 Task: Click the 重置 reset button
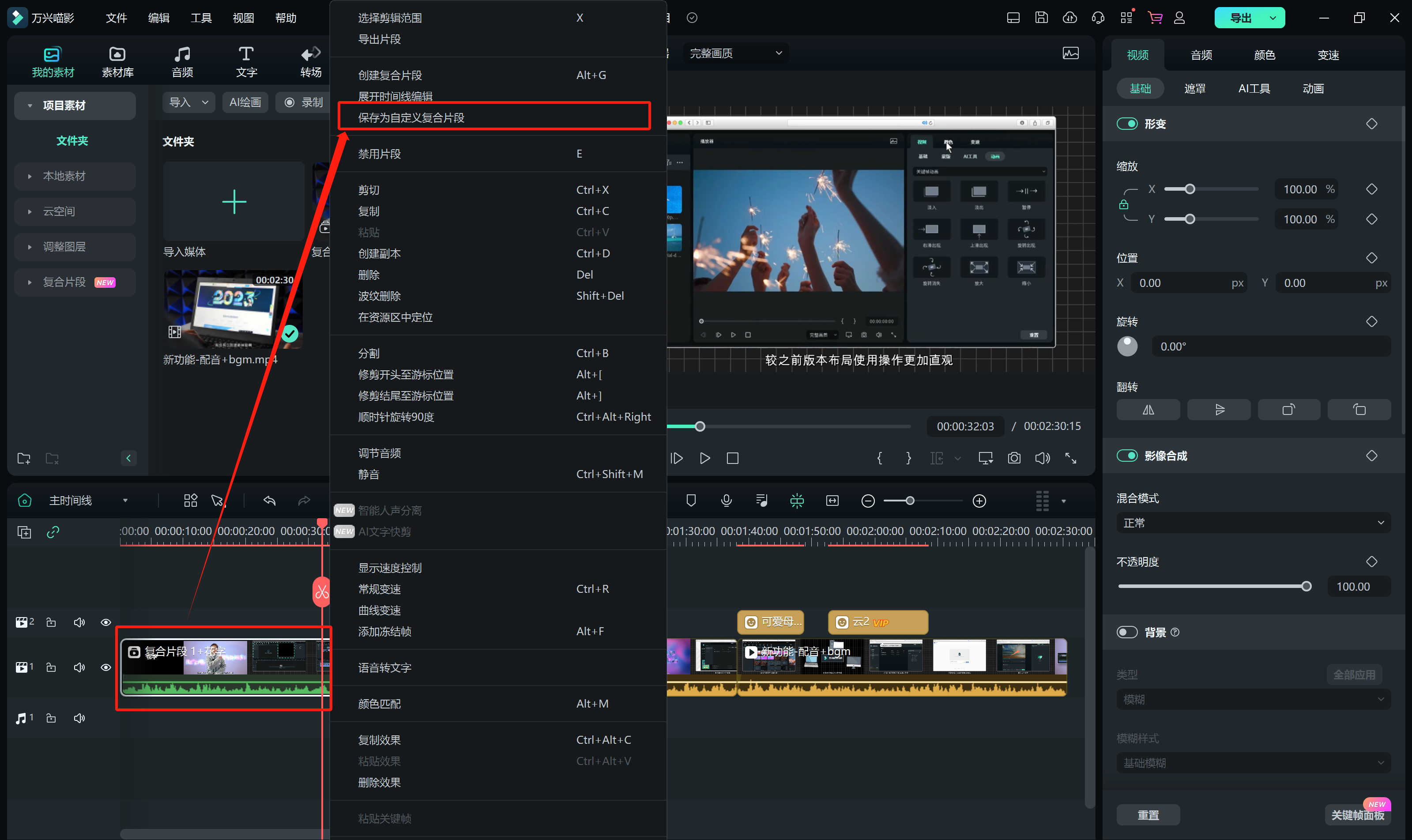[x=1148, y=814]
